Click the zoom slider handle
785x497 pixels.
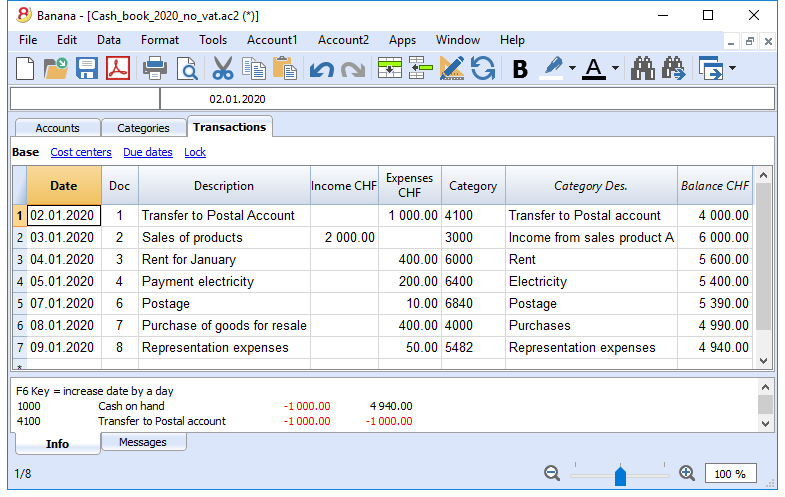tap(620, 475)
